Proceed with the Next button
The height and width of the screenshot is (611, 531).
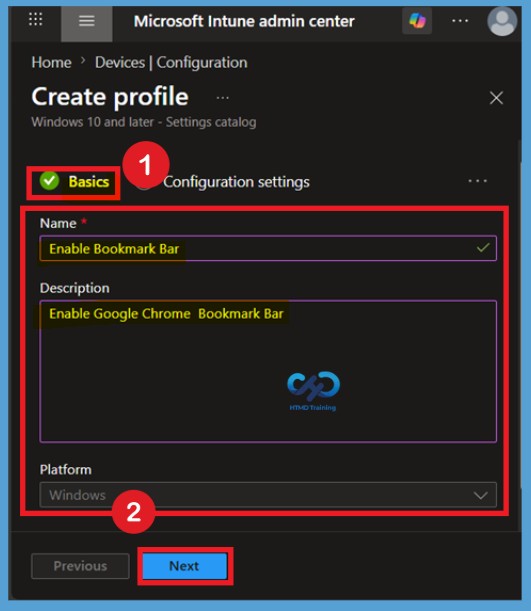[185, 566]
